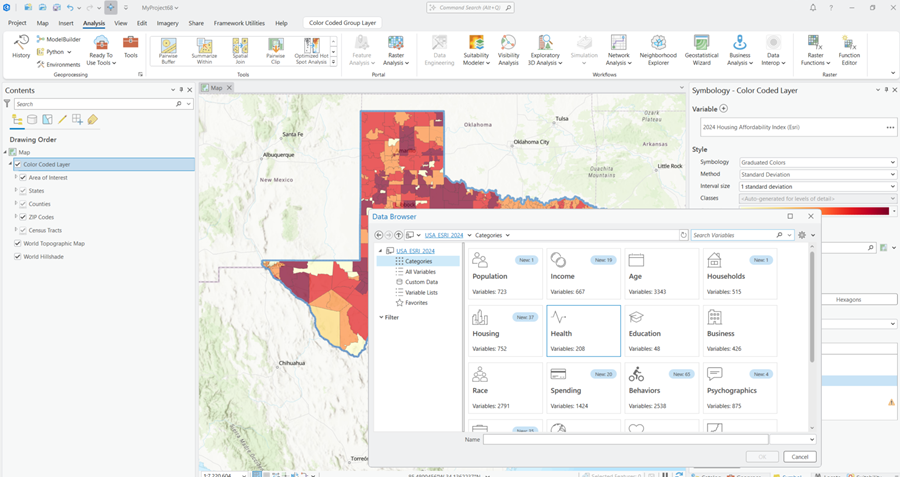Expand the Area of Interest layer
Screen dimensions: 900x477
point(16,177)
